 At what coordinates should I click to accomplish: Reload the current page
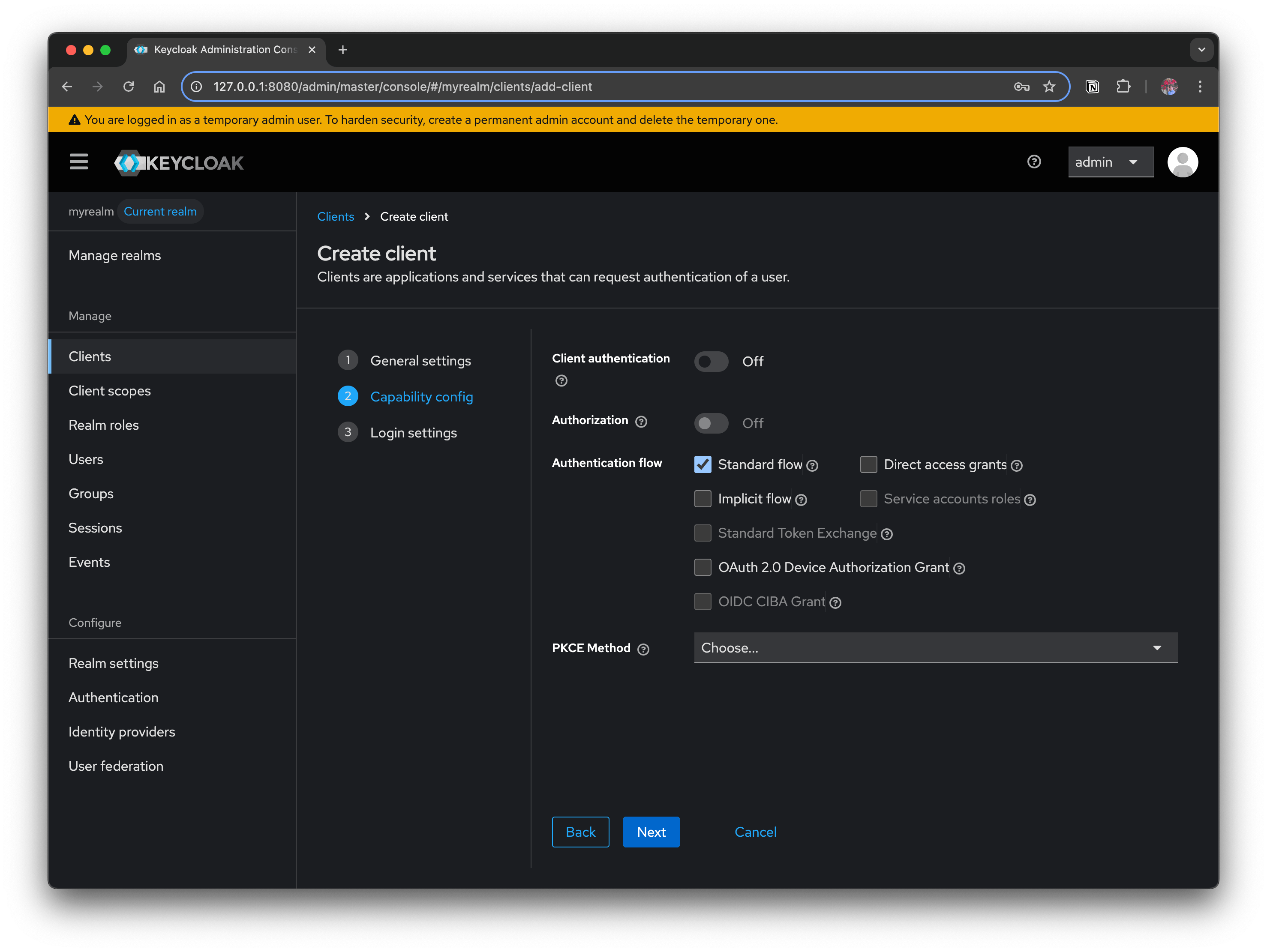click(128, 87)
